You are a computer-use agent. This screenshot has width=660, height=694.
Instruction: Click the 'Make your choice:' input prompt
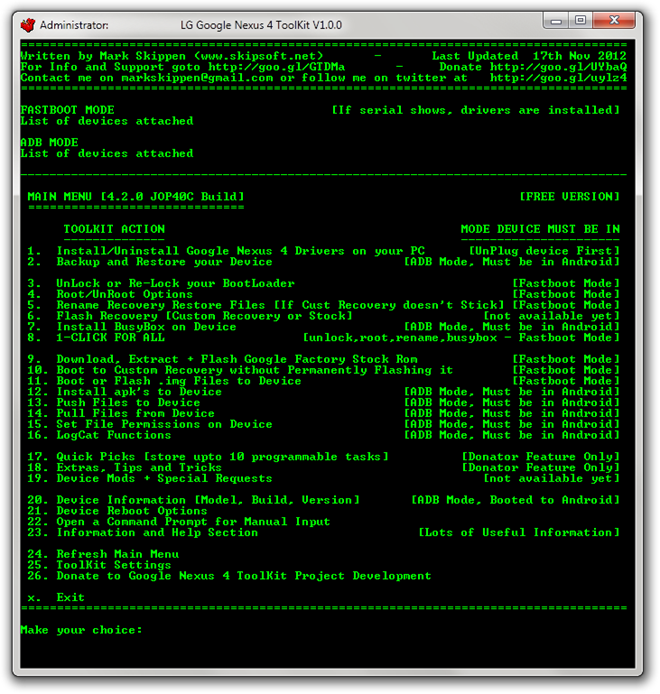pos(81,630)
